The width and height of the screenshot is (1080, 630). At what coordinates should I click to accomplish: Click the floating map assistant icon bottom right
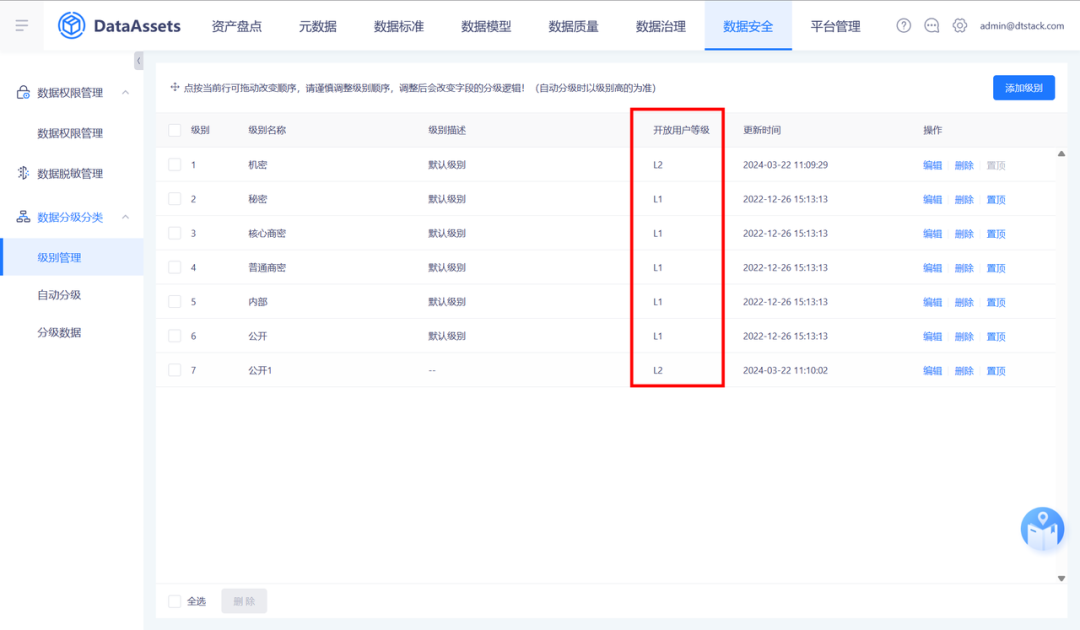(x=1042, y=528)
